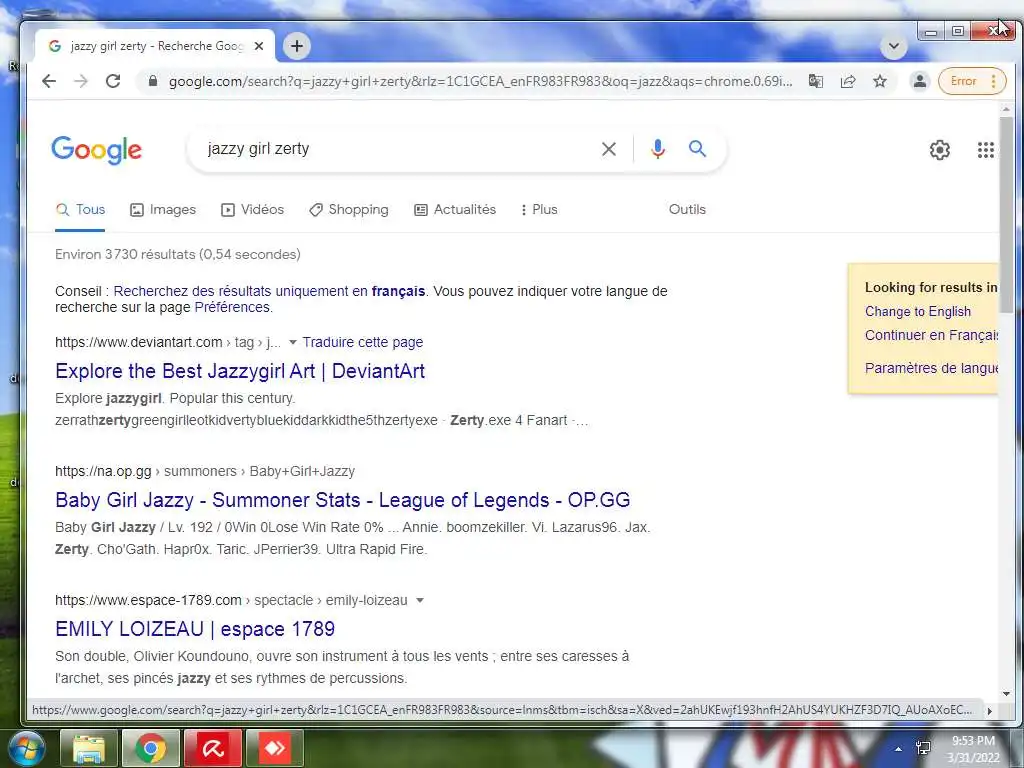Click the Google logo

tap(97, 150)
